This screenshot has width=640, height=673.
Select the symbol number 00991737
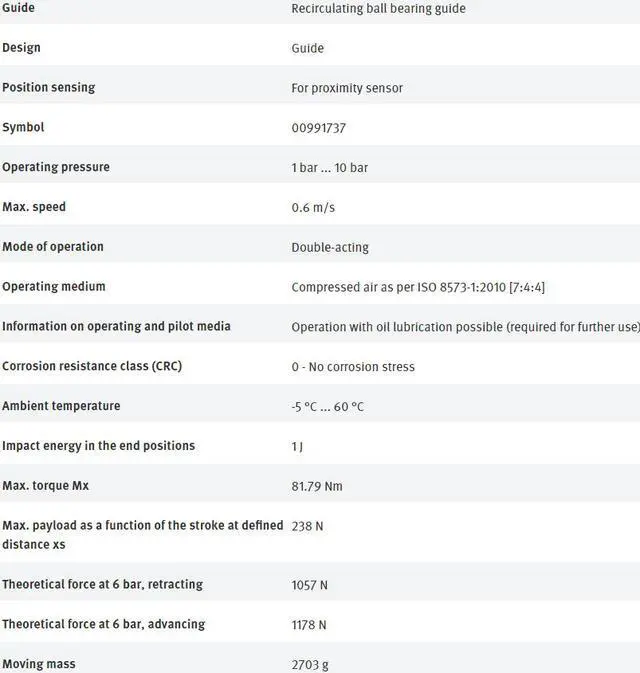[318, 128]
